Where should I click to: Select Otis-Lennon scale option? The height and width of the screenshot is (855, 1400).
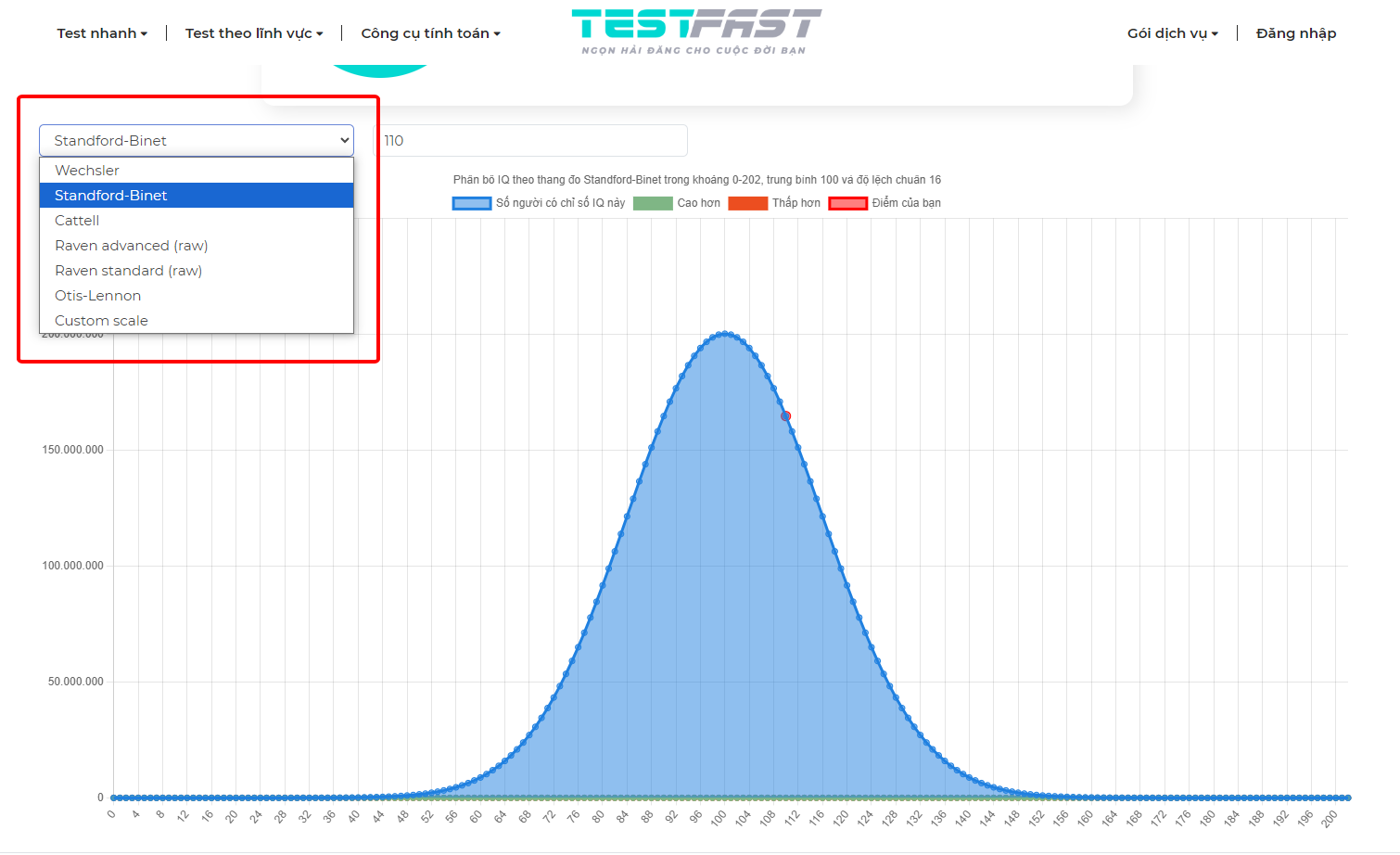tap(97, 296)
